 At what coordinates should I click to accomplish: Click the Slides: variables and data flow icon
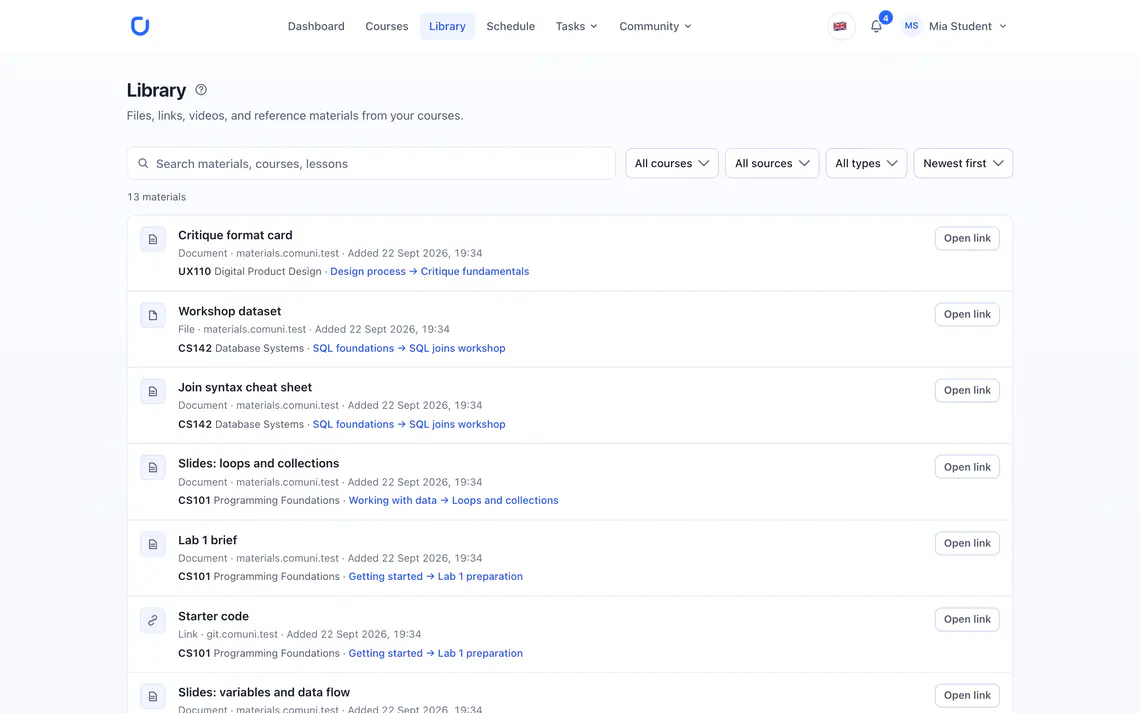point(153,696)
